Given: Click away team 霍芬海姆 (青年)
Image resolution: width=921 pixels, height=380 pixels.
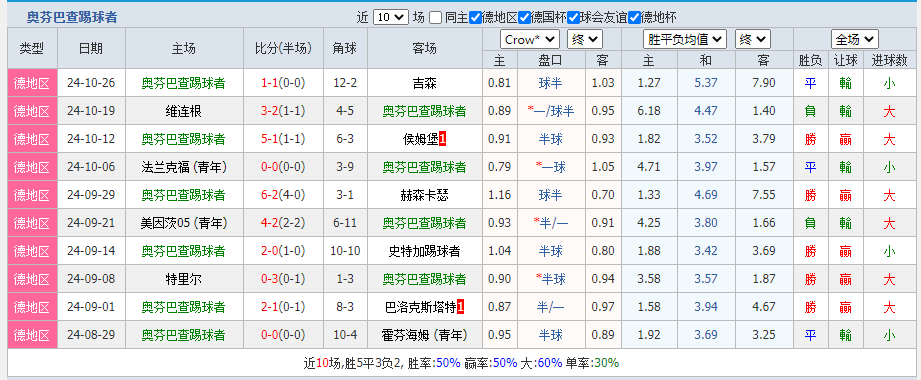Looking at the screenshot, I should (x=425, y=335).
